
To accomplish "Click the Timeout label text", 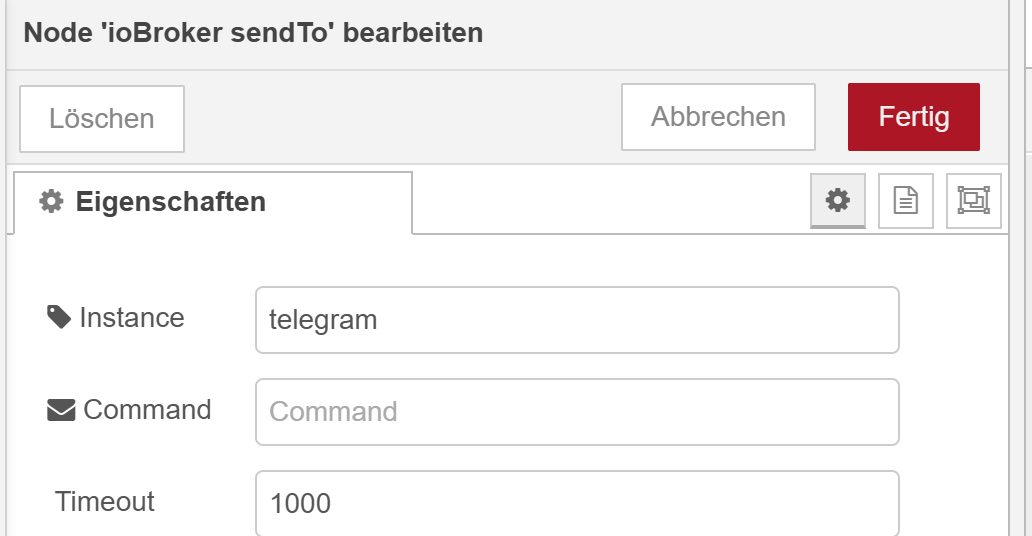I will click(105, 501).
